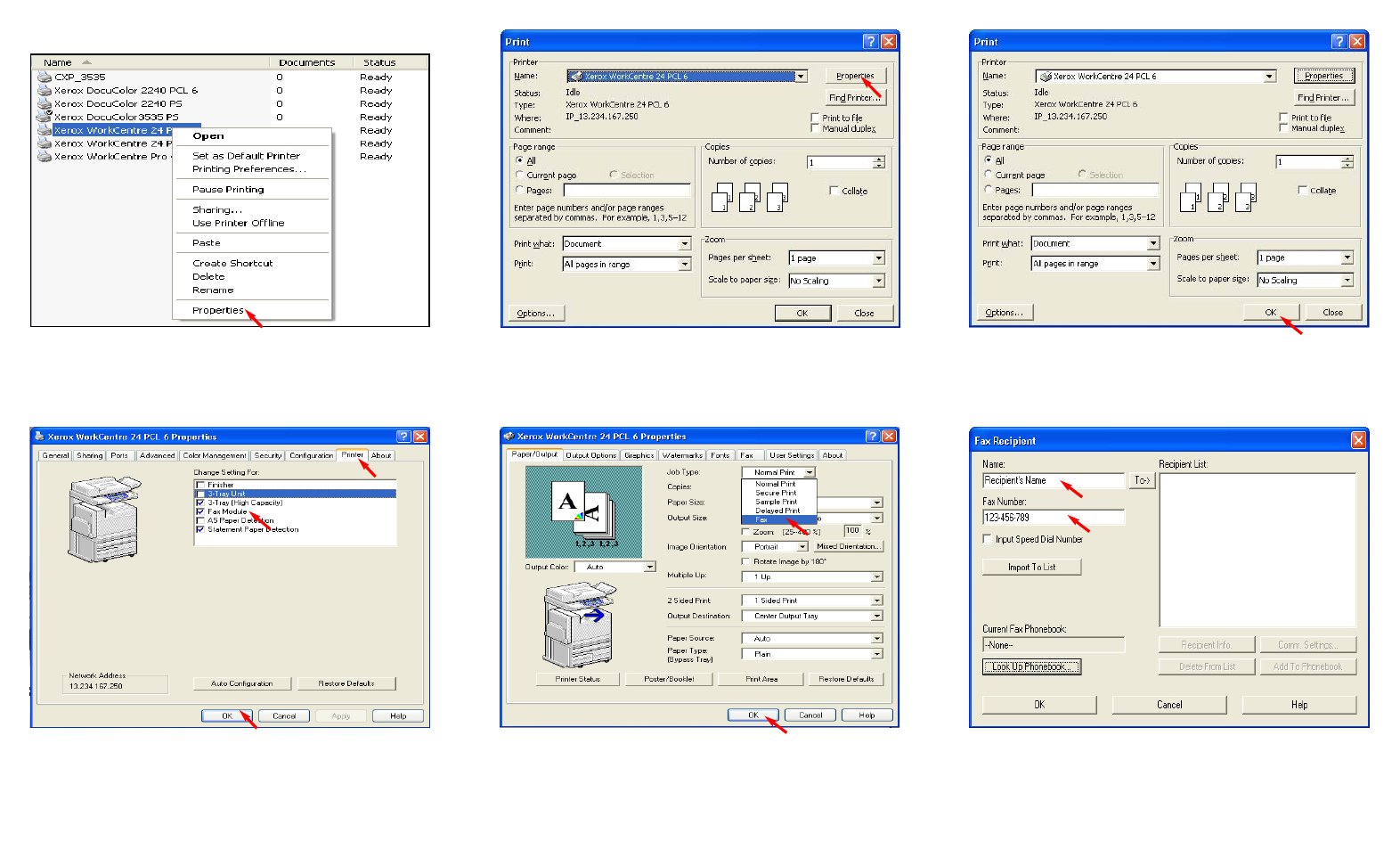Screen dimensions: 1400x850
Task: Open the 2 Sided Print dropdown
Action: pos(877,601)
